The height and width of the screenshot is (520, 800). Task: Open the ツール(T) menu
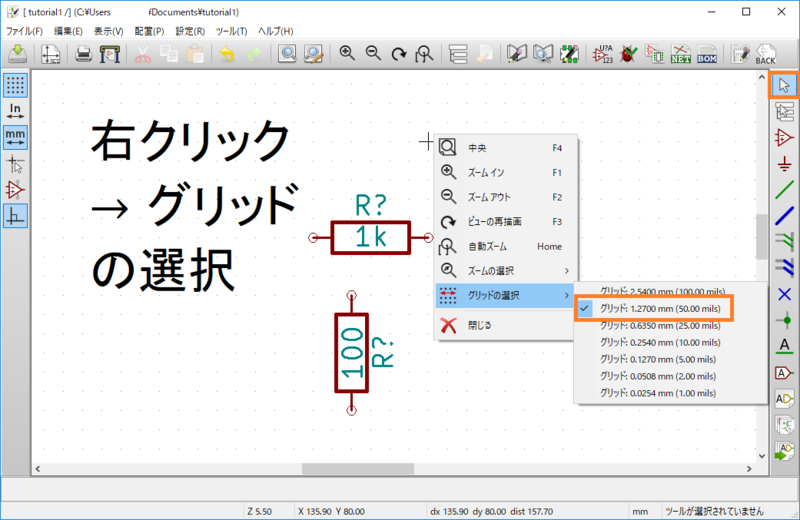point(231,31)
